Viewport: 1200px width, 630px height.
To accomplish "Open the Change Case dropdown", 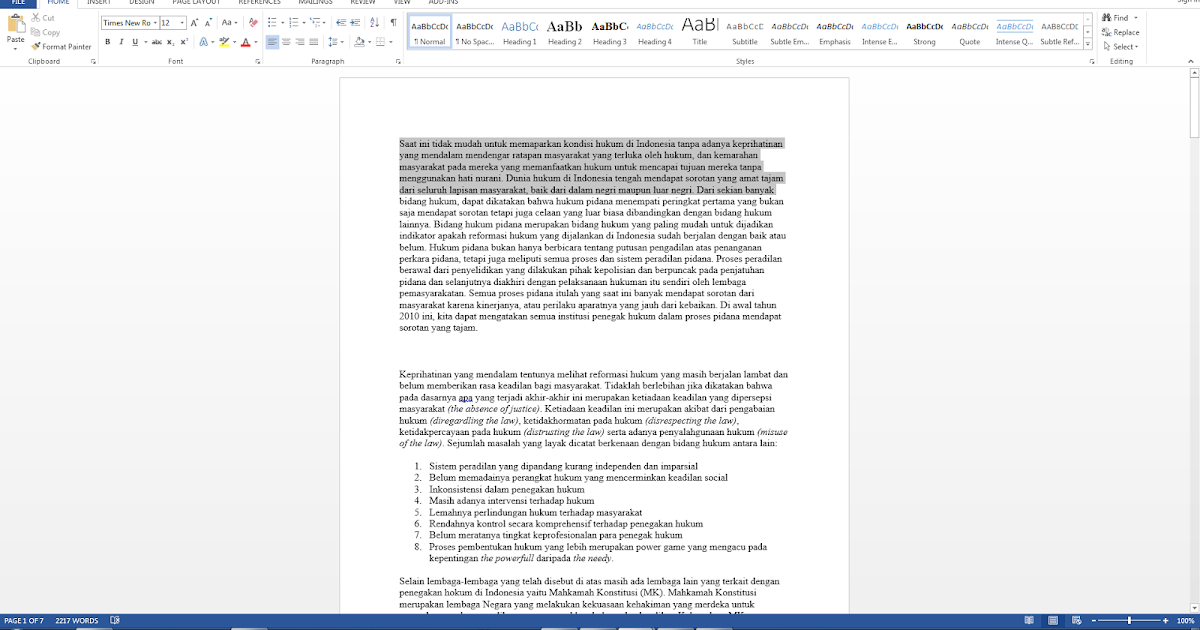I will (x=230, y=22).
